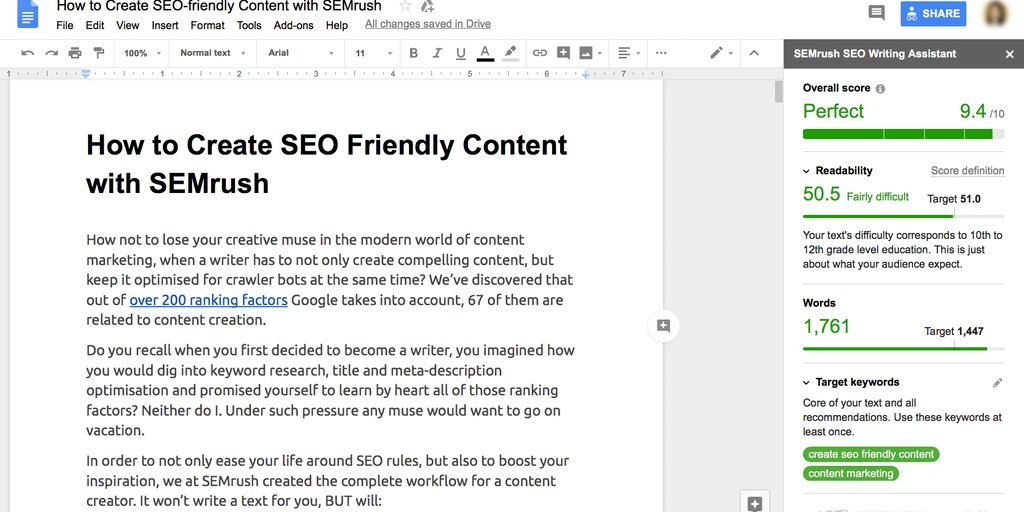Open the Add-ons menu

point(293,25)
